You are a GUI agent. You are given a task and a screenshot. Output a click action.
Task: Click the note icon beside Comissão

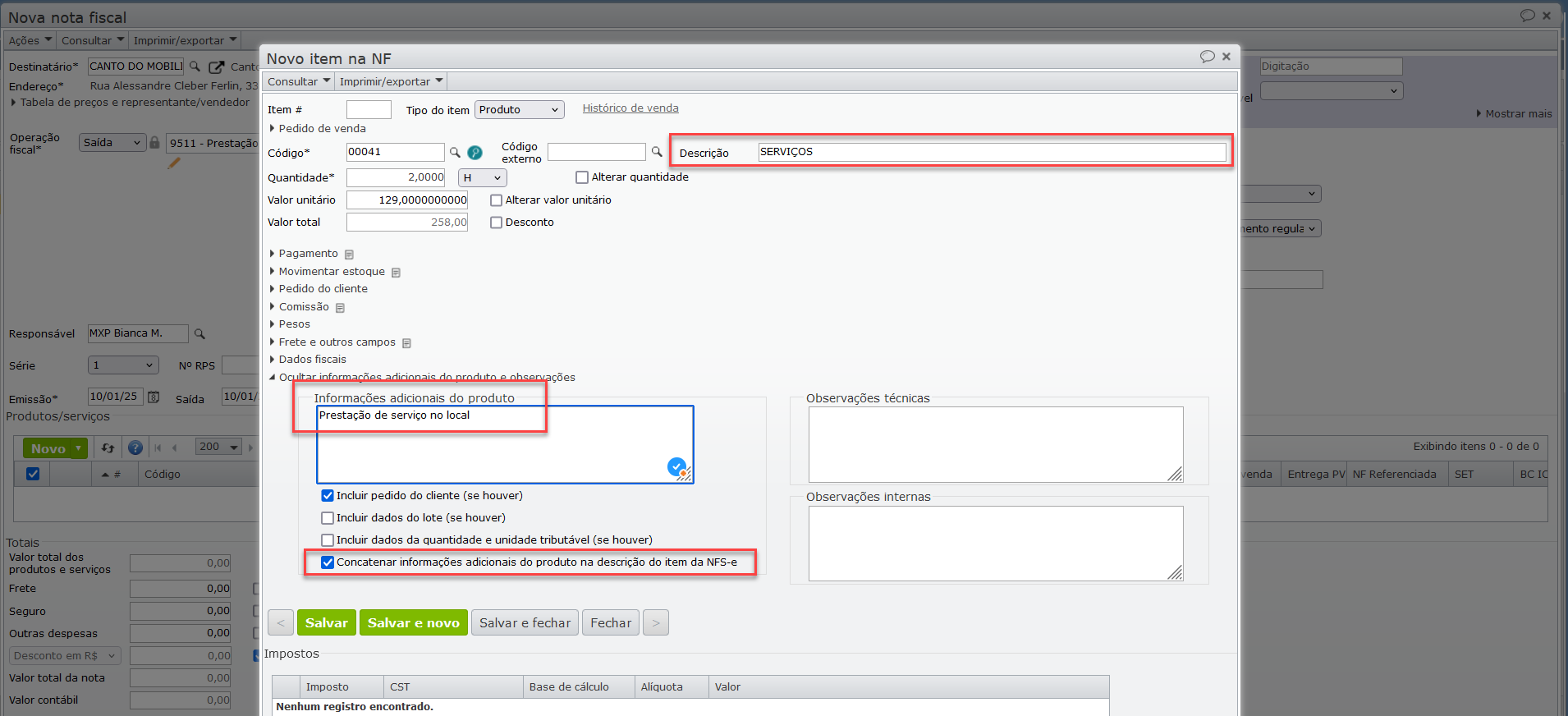[x=340, y=308]
